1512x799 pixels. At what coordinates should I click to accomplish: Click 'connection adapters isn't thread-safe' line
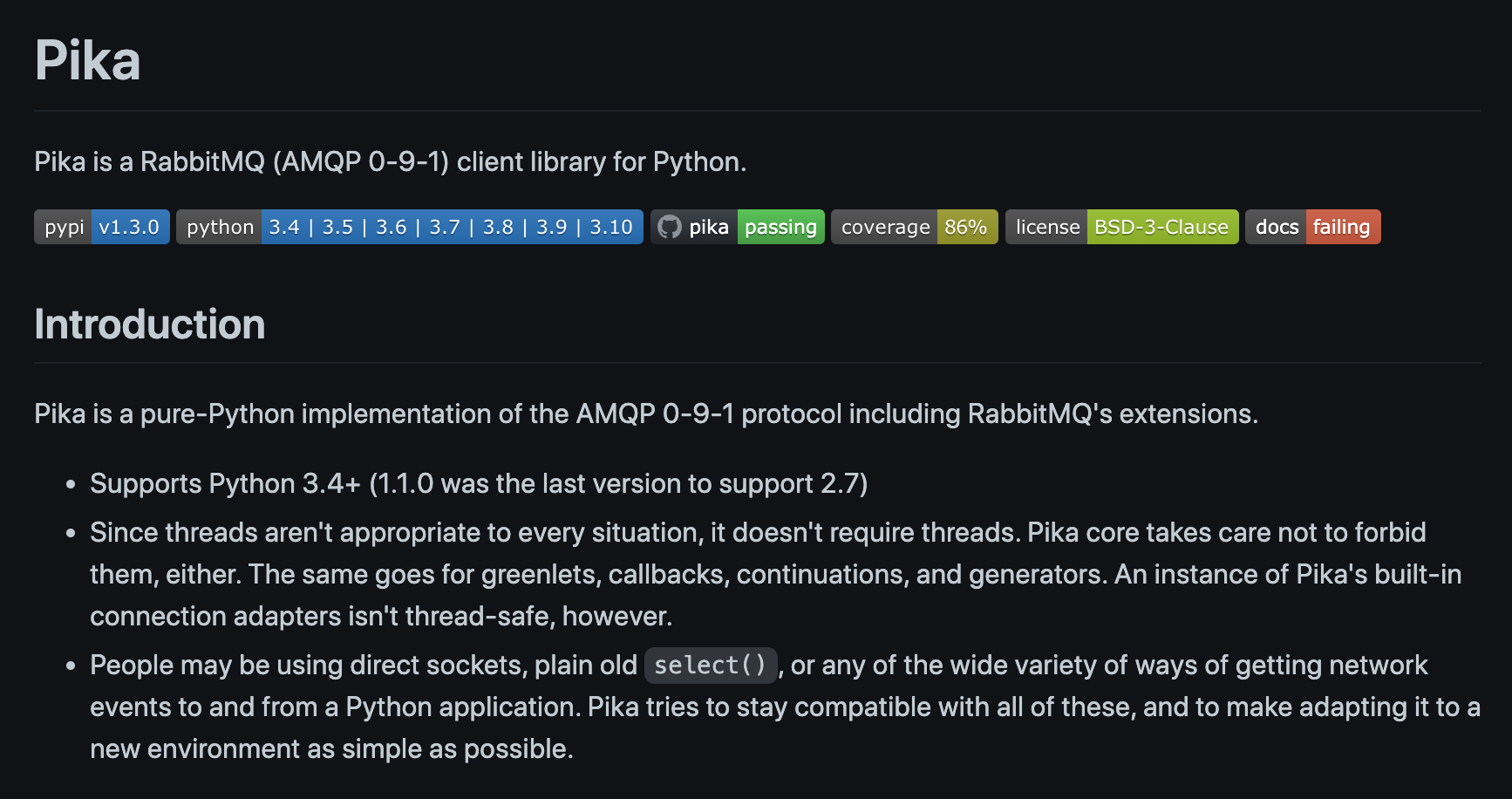click(381, 617)
